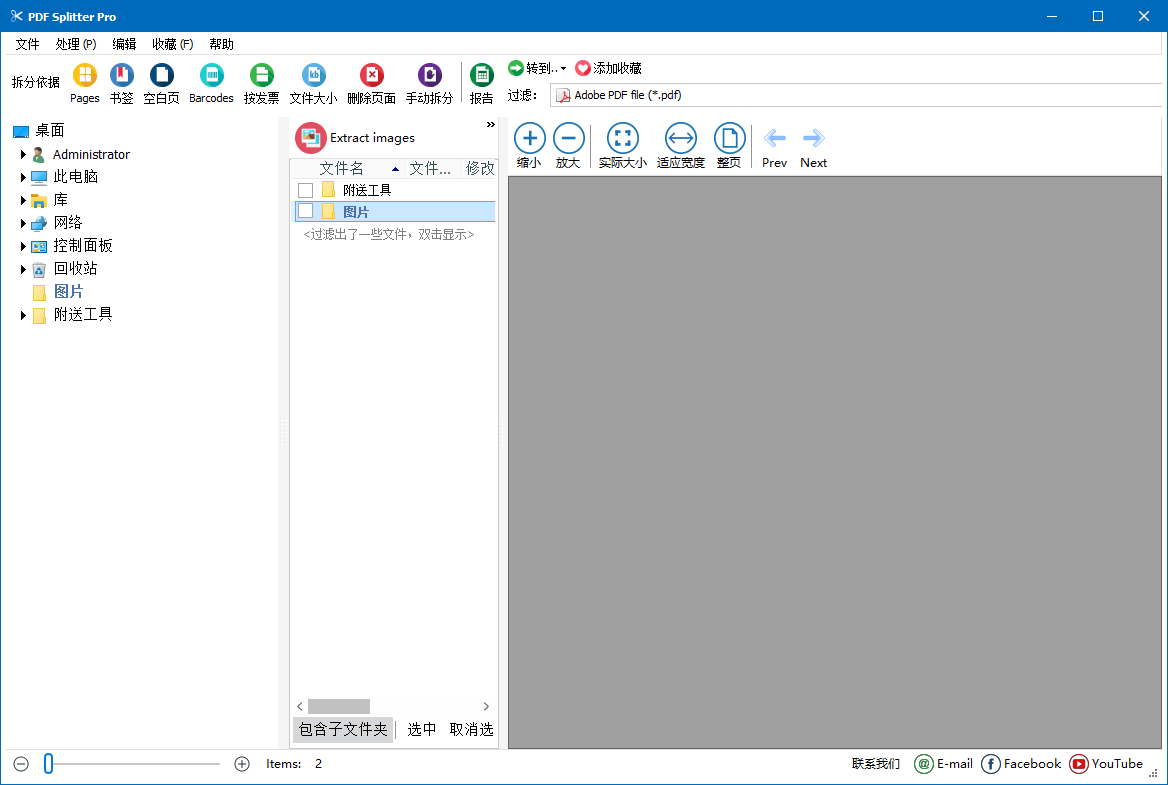This screenshot has height=785, width=1168.
Task: Open the 文件 menu
Action: click(x=28, y=44)
